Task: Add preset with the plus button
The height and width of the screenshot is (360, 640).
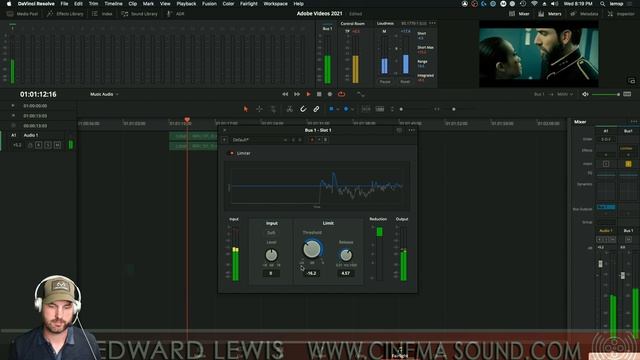Action: coord(225,140)
